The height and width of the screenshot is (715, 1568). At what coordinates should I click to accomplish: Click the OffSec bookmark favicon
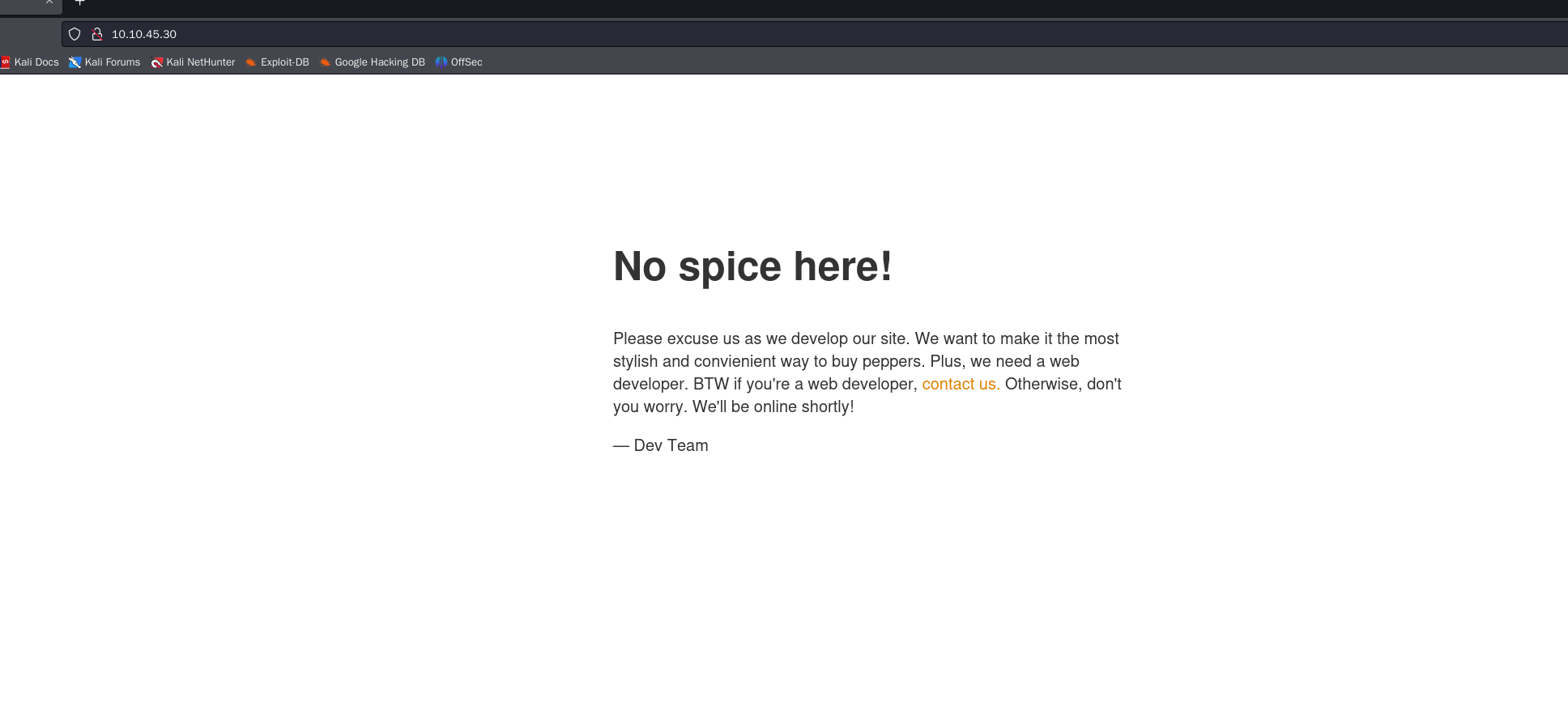[x=441, y=62]
